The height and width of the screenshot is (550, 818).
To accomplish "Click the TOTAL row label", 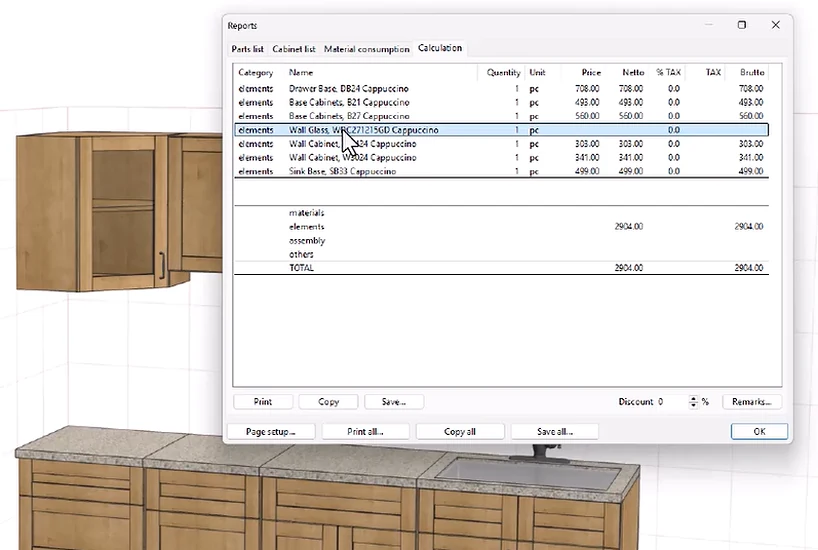I will 302,268.
